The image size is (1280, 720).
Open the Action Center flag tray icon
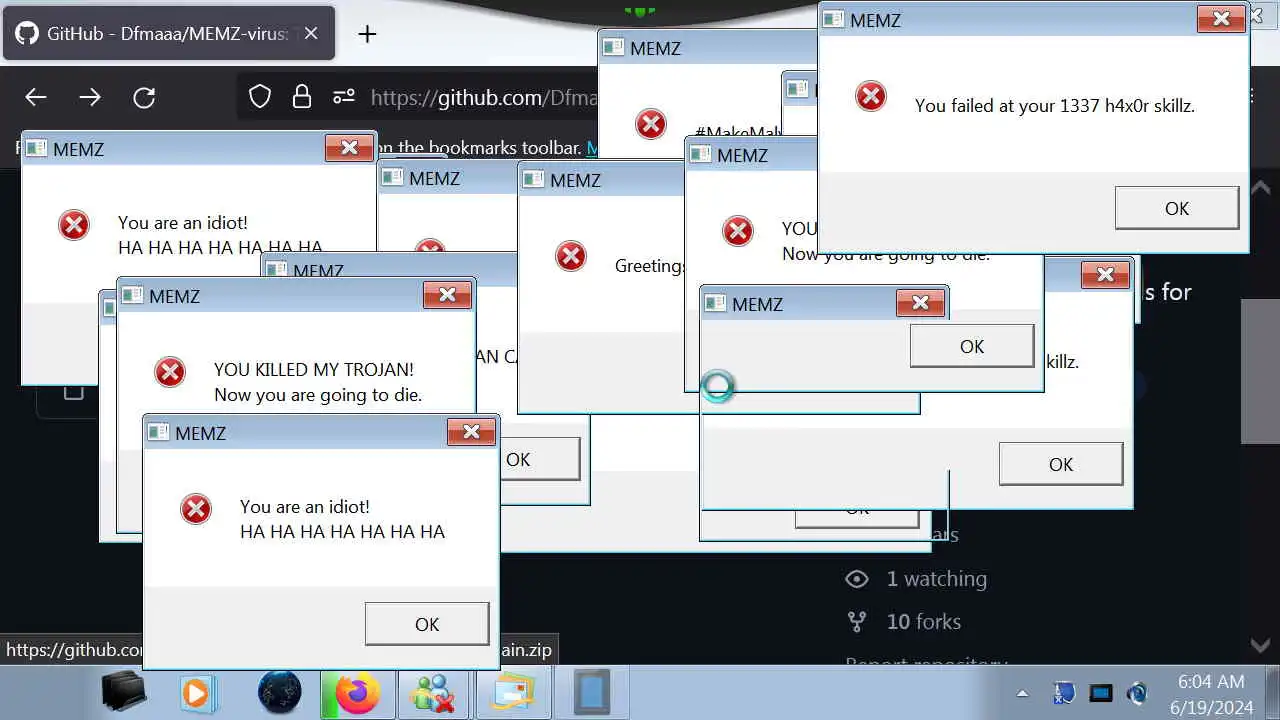click(x=1063, y=693)
